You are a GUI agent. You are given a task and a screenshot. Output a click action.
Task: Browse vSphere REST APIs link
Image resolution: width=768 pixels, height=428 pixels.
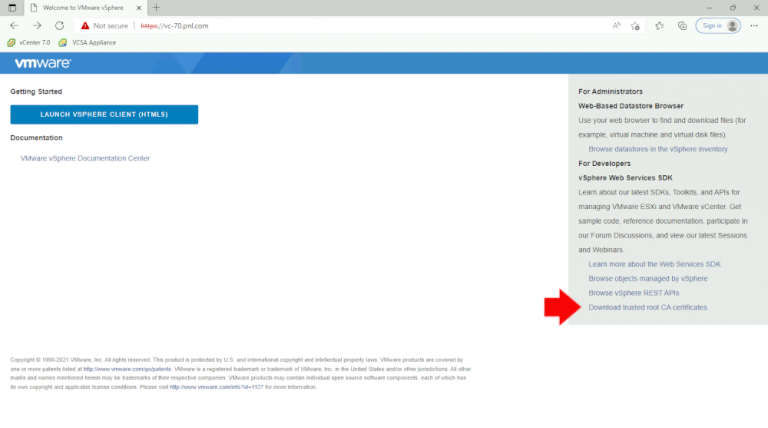(634, 293)
